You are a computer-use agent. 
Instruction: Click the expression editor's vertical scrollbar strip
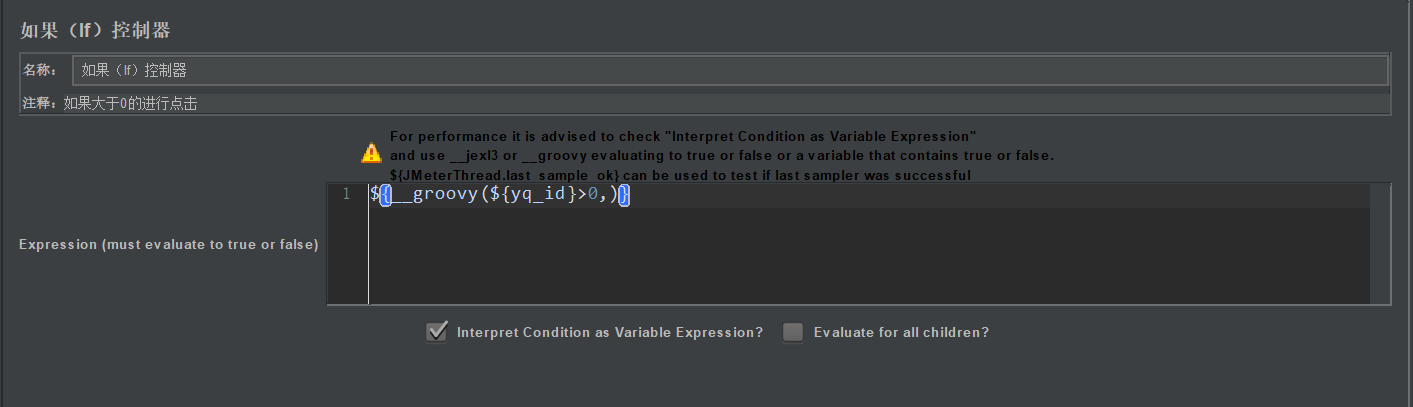pos(1380,243)
